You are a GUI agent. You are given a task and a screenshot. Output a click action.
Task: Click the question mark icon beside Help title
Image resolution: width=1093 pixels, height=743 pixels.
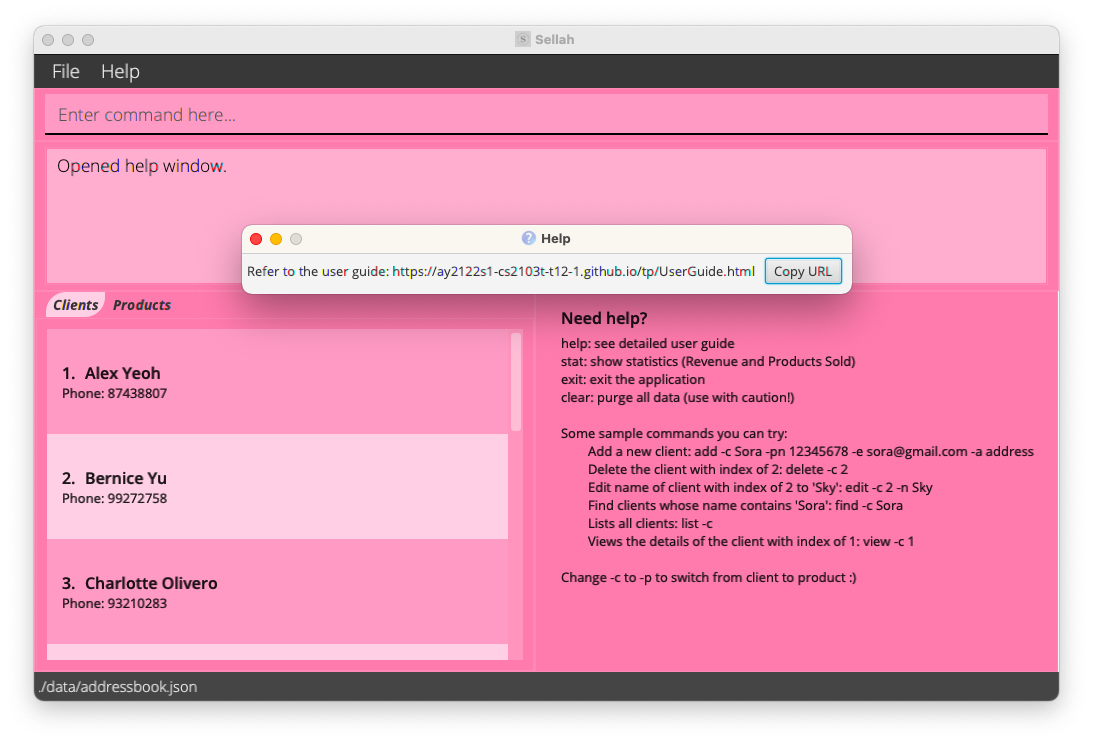pyautogui.click(x=529, y=238)
